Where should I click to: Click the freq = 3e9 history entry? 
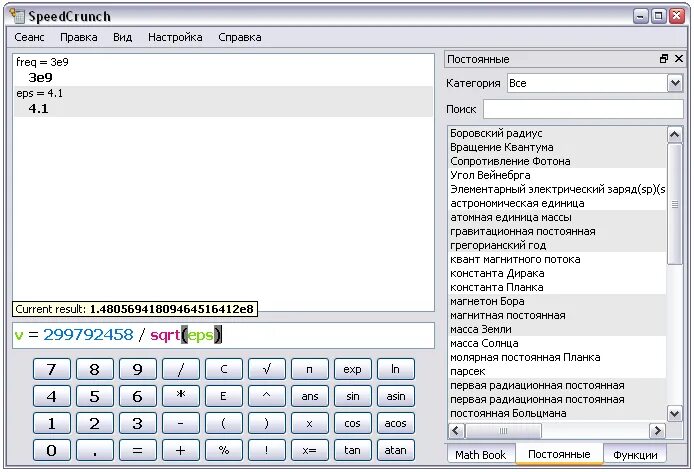point(42,62)
